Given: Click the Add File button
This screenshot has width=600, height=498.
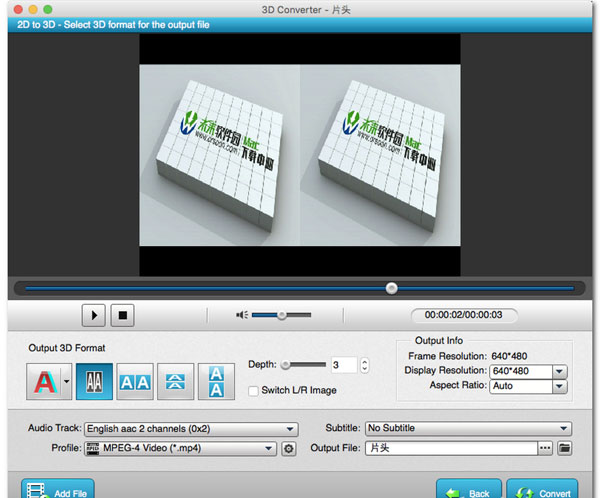Looking at the screenshot, I should 58,489.
